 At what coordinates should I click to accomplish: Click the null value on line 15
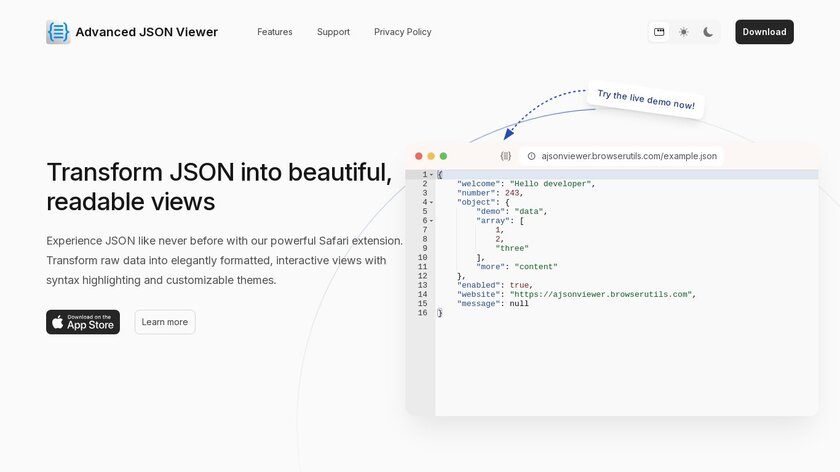[x=519, y=304]
